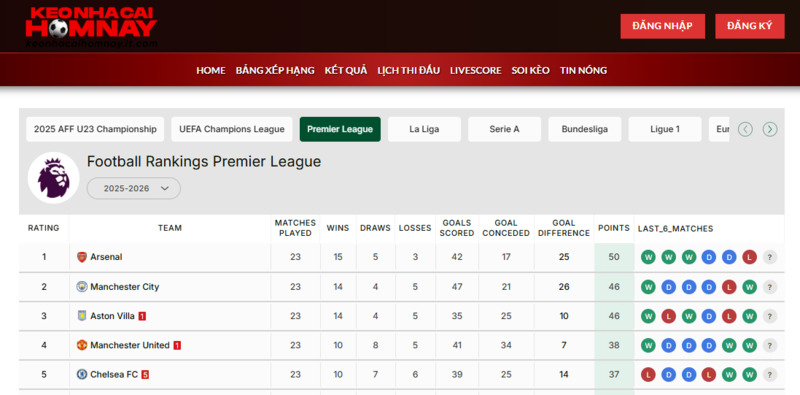Click the red L result badge in the Manchester City row
The image size is (800, 395).
tap(729, 287)
